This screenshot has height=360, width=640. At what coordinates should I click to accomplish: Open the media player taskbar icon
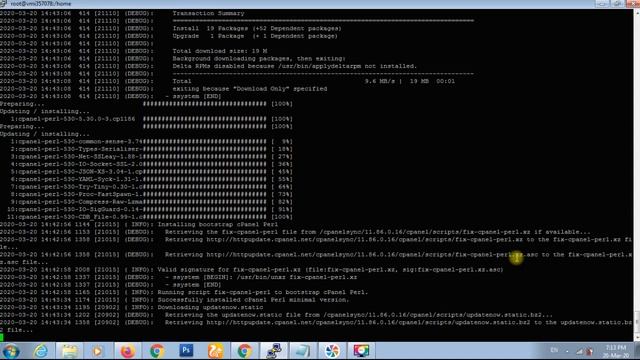click(98, 351)
